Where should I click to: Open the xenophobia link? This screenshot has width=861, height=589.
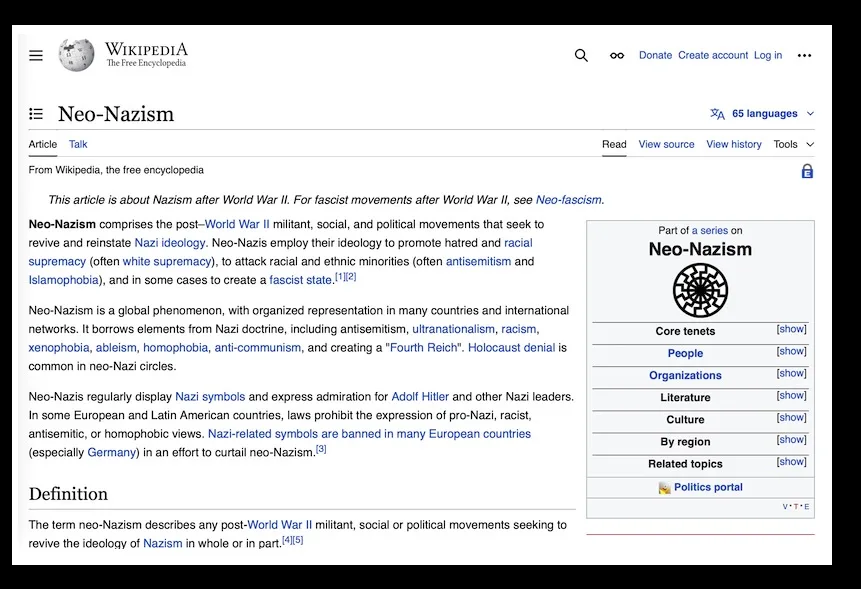[x=59, y=348]
